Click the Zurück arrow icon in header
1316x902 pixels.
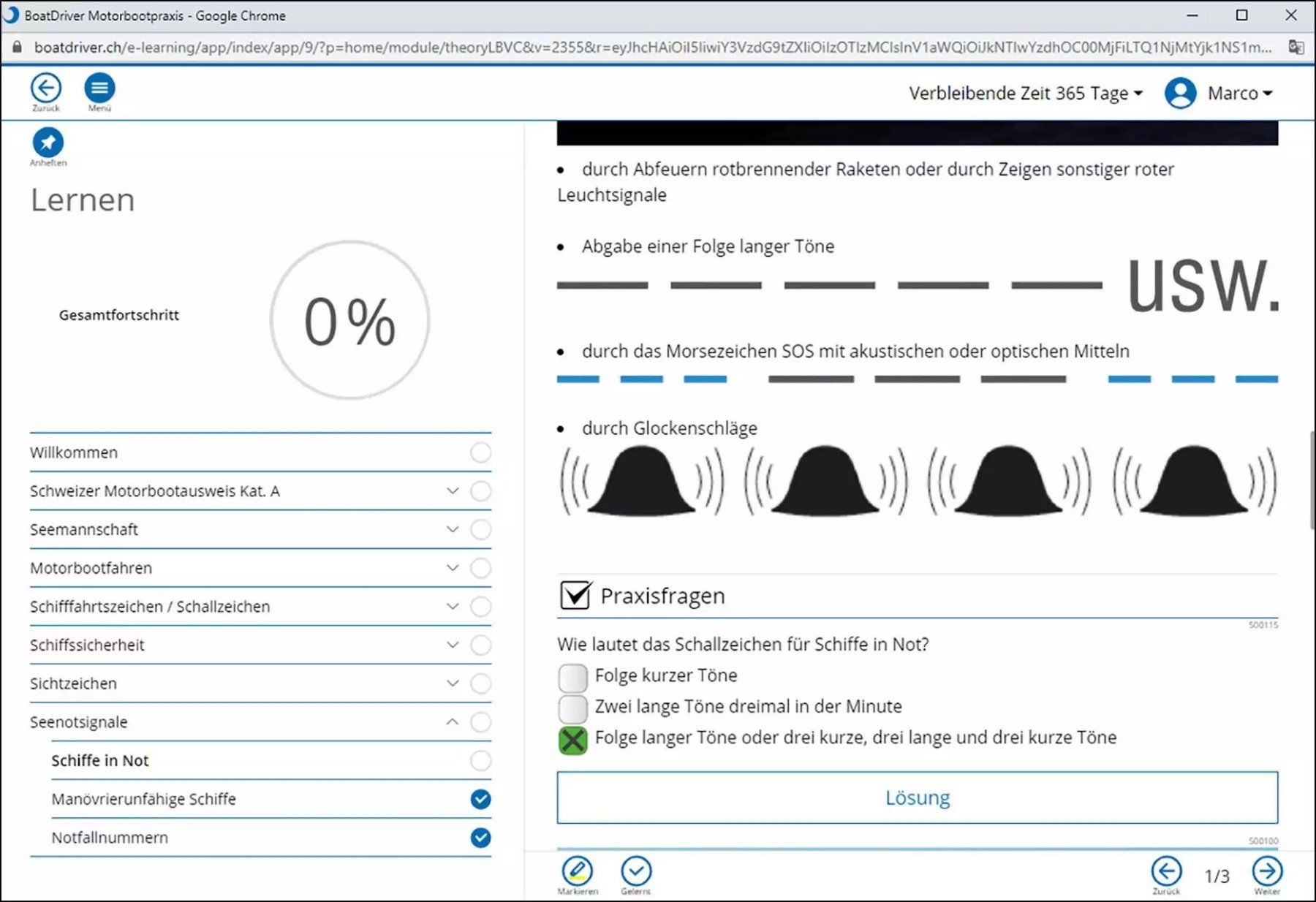(45, 88)
